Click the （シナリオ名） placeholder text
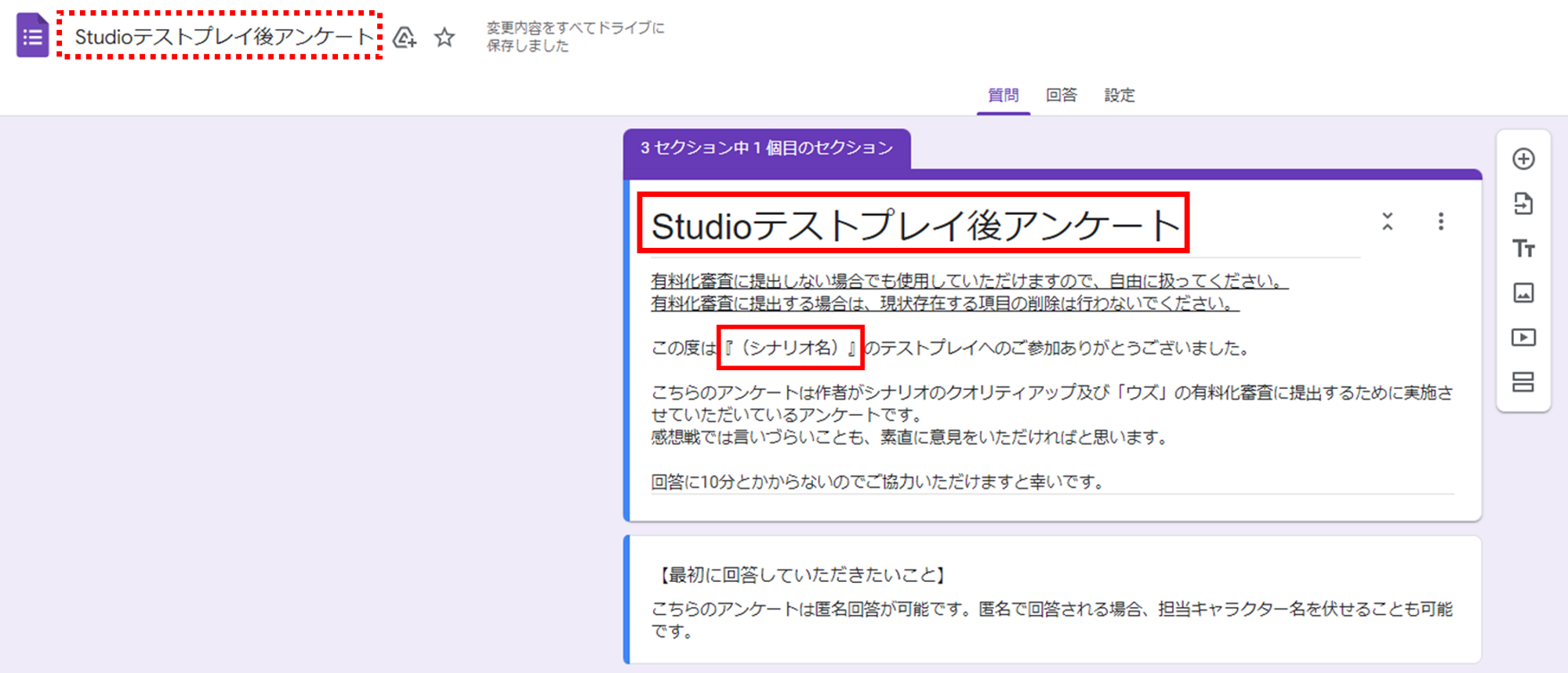 pyautogui.click(x=790, y=347)
